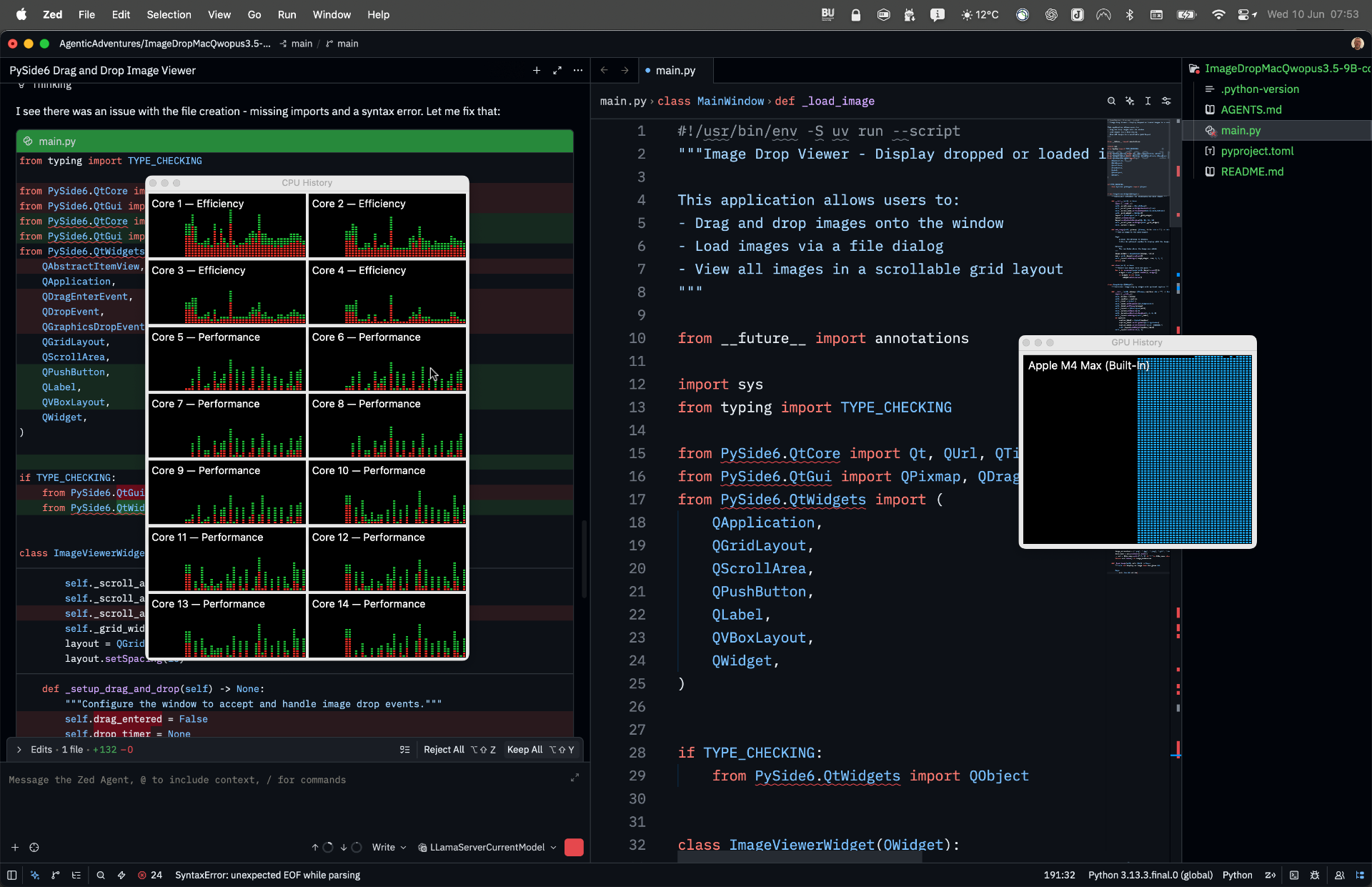
Task: Stop generation with the red button
Action: point(574,848)
